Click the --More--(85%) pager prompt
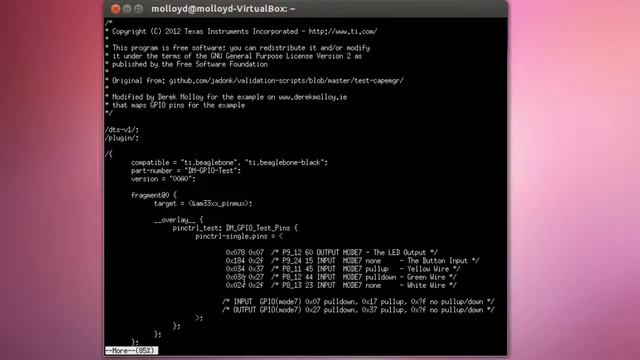Image resolution: width=640 pixels, height=360 pixels. click(131, 351)
